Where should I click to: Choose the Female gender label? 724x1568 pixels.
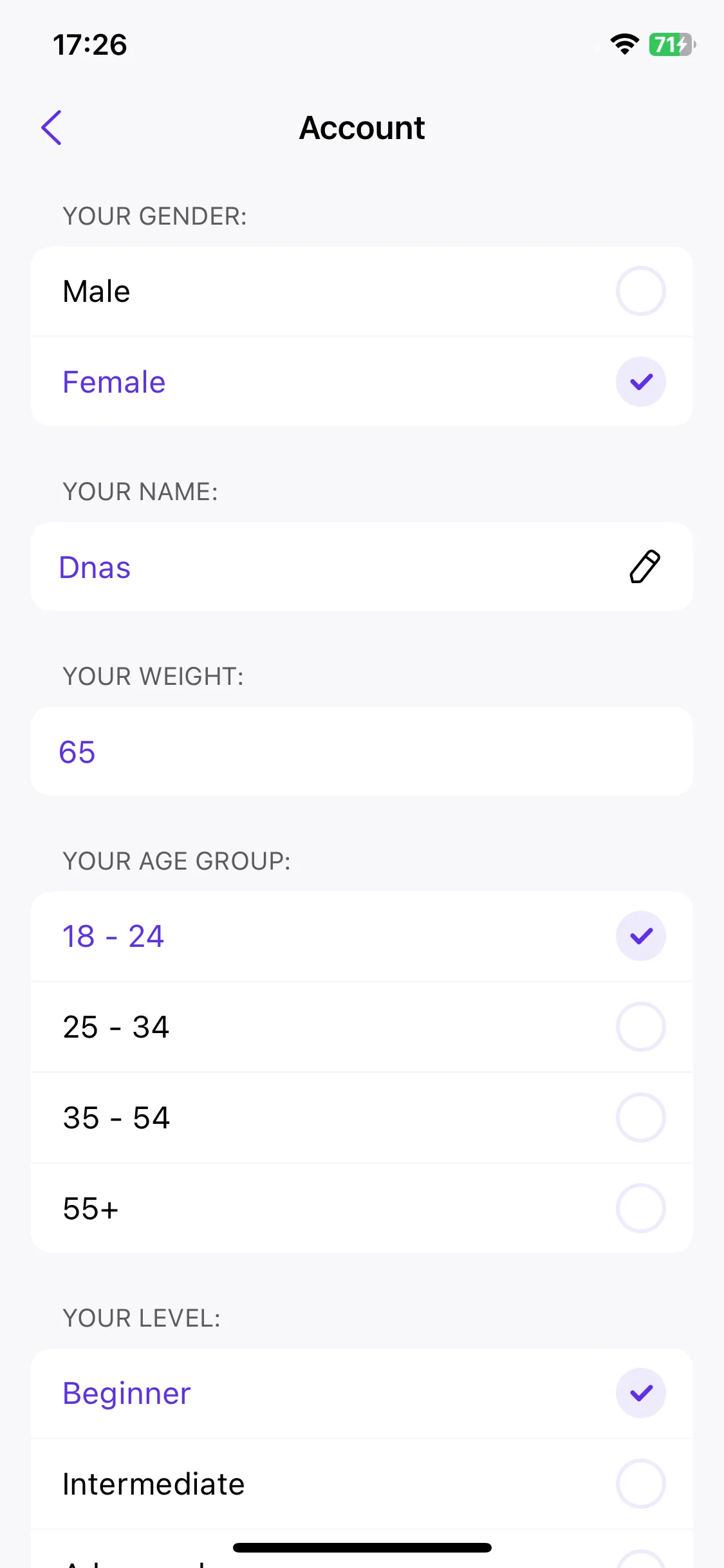[x=114, y=382]
